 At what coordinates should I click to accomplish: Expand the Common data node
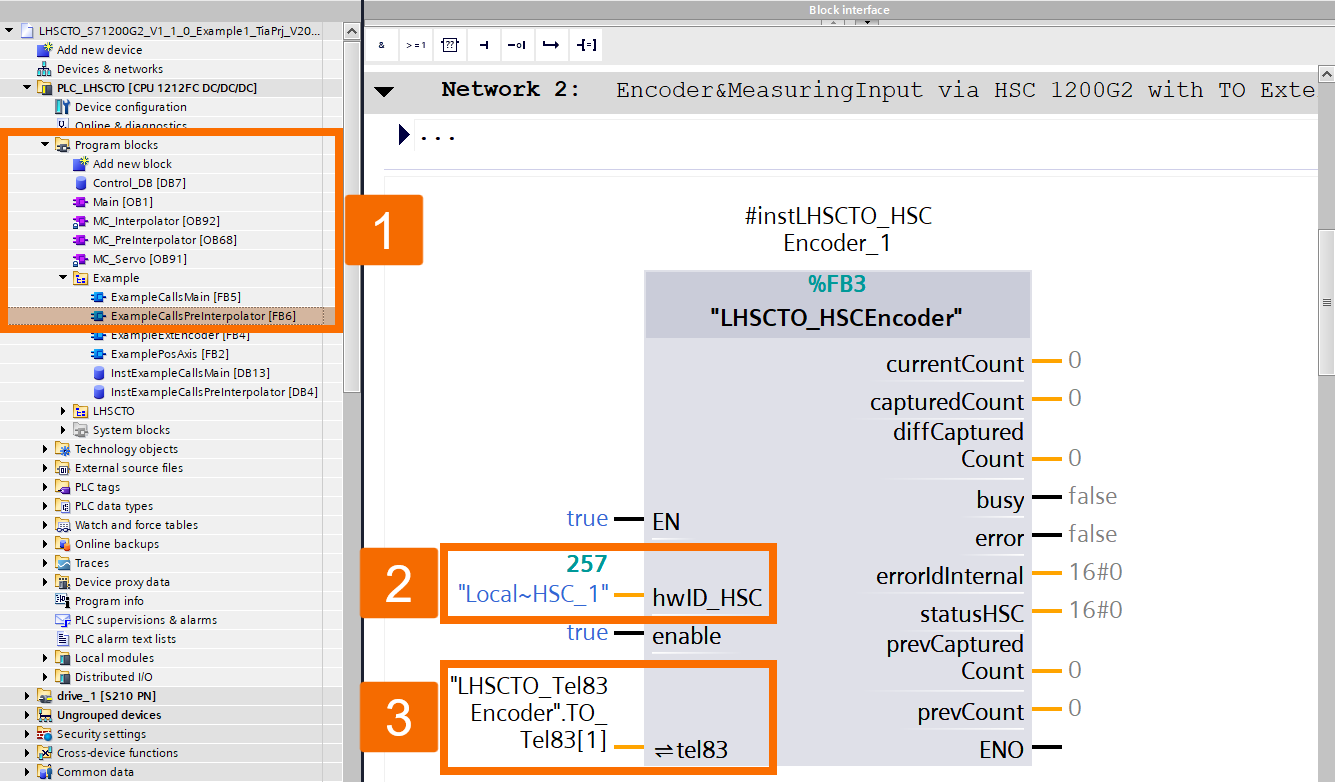point(27,772)
